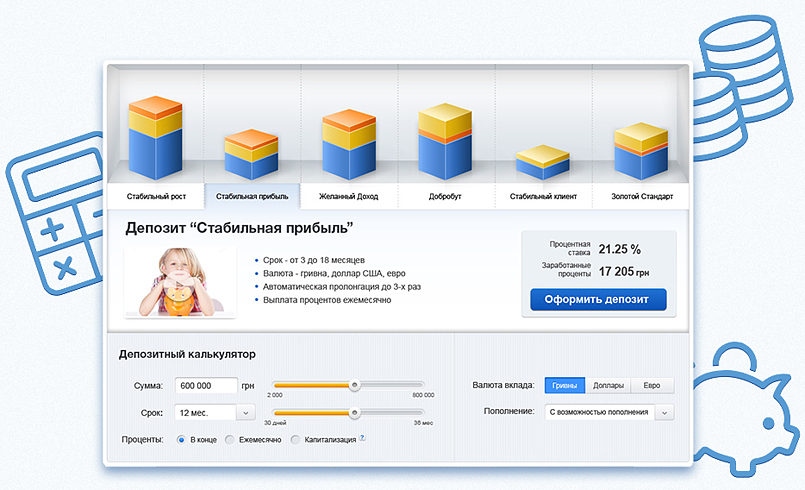This screenshot has height=490, width=805.
Task: Click the decorative calculator icon
Action: [55, 213]
